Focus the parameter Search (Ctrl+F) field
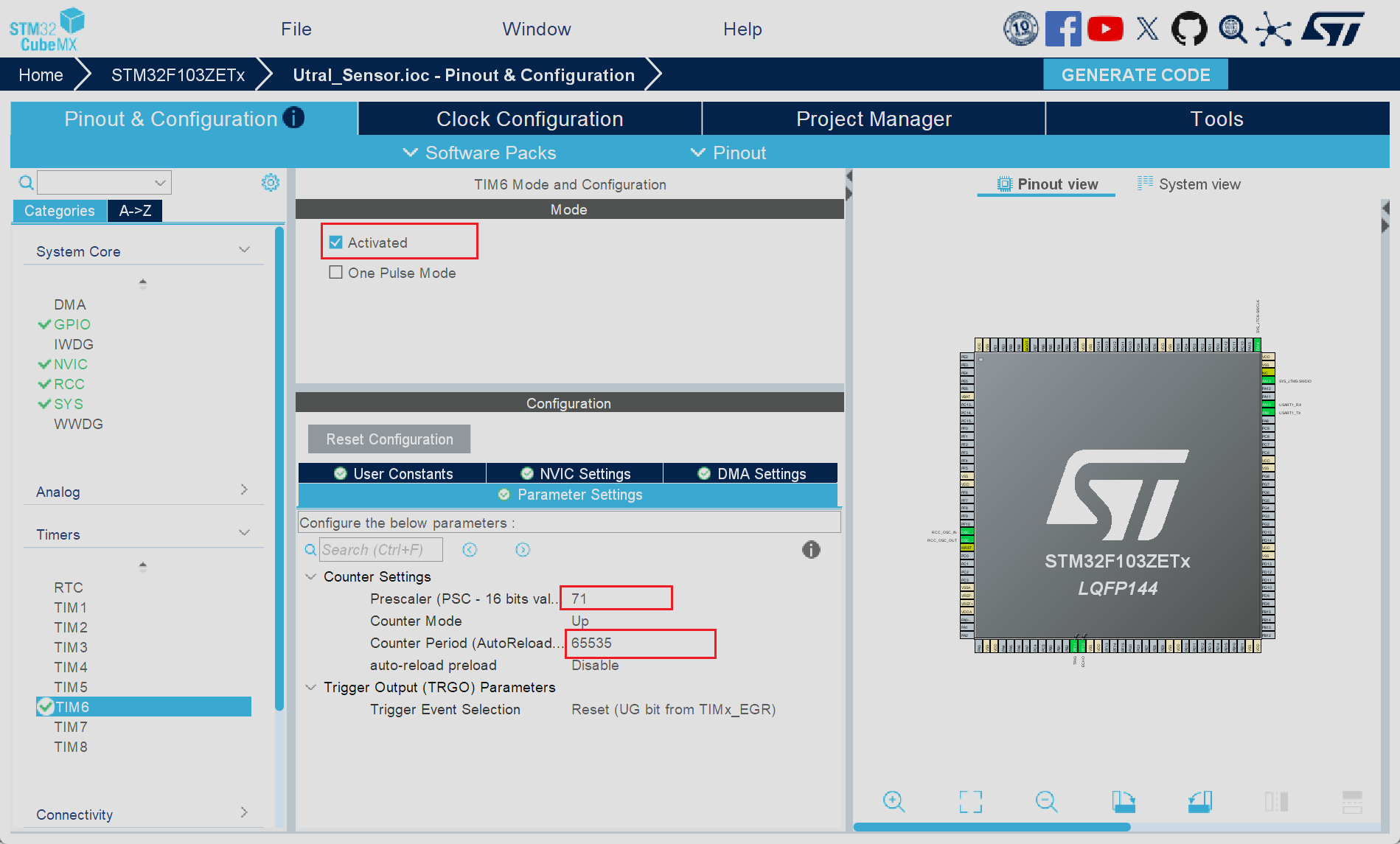Viewport: 1400px width, 844px height. (x=381, y=550)
